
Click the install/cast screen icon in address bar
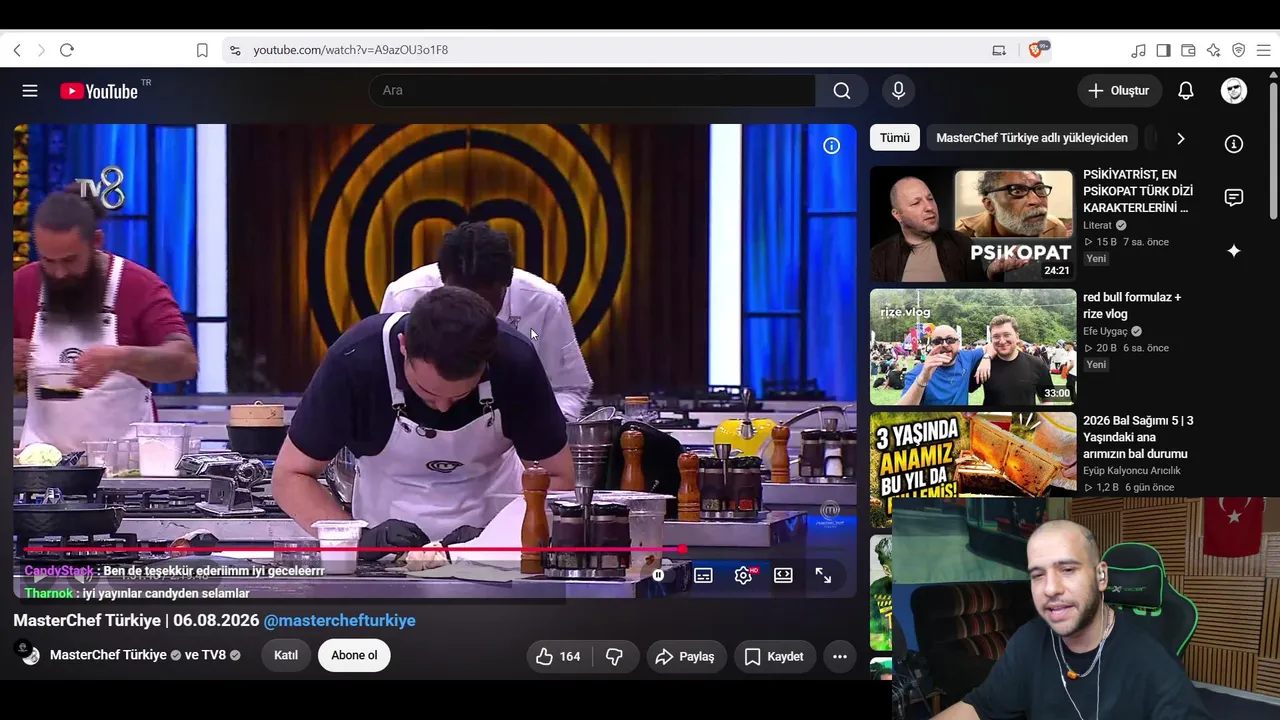(x=999, y=50)
